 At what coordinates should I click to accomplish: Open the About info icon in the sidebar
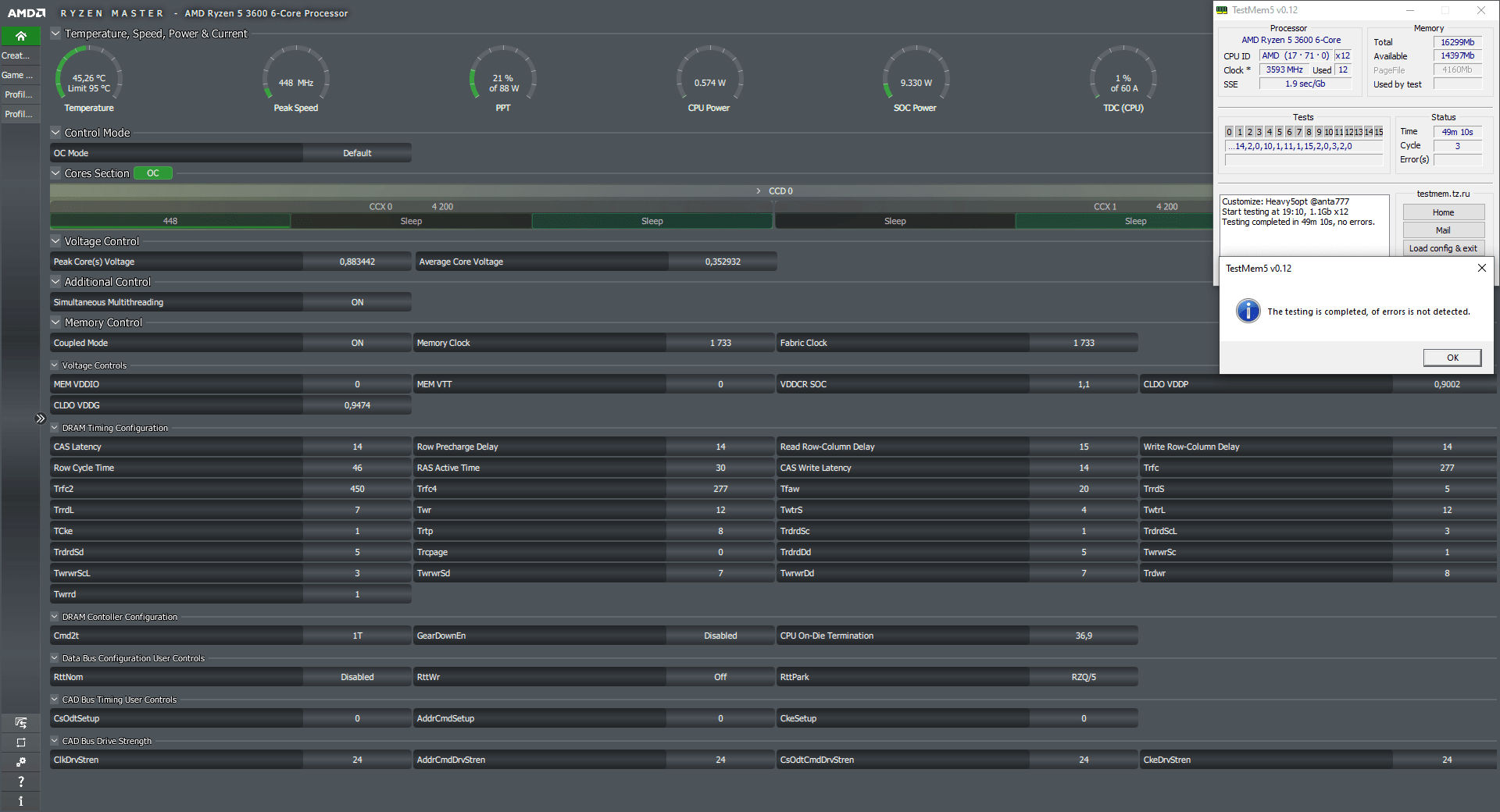pyautogui.click(x=20, y=801)
